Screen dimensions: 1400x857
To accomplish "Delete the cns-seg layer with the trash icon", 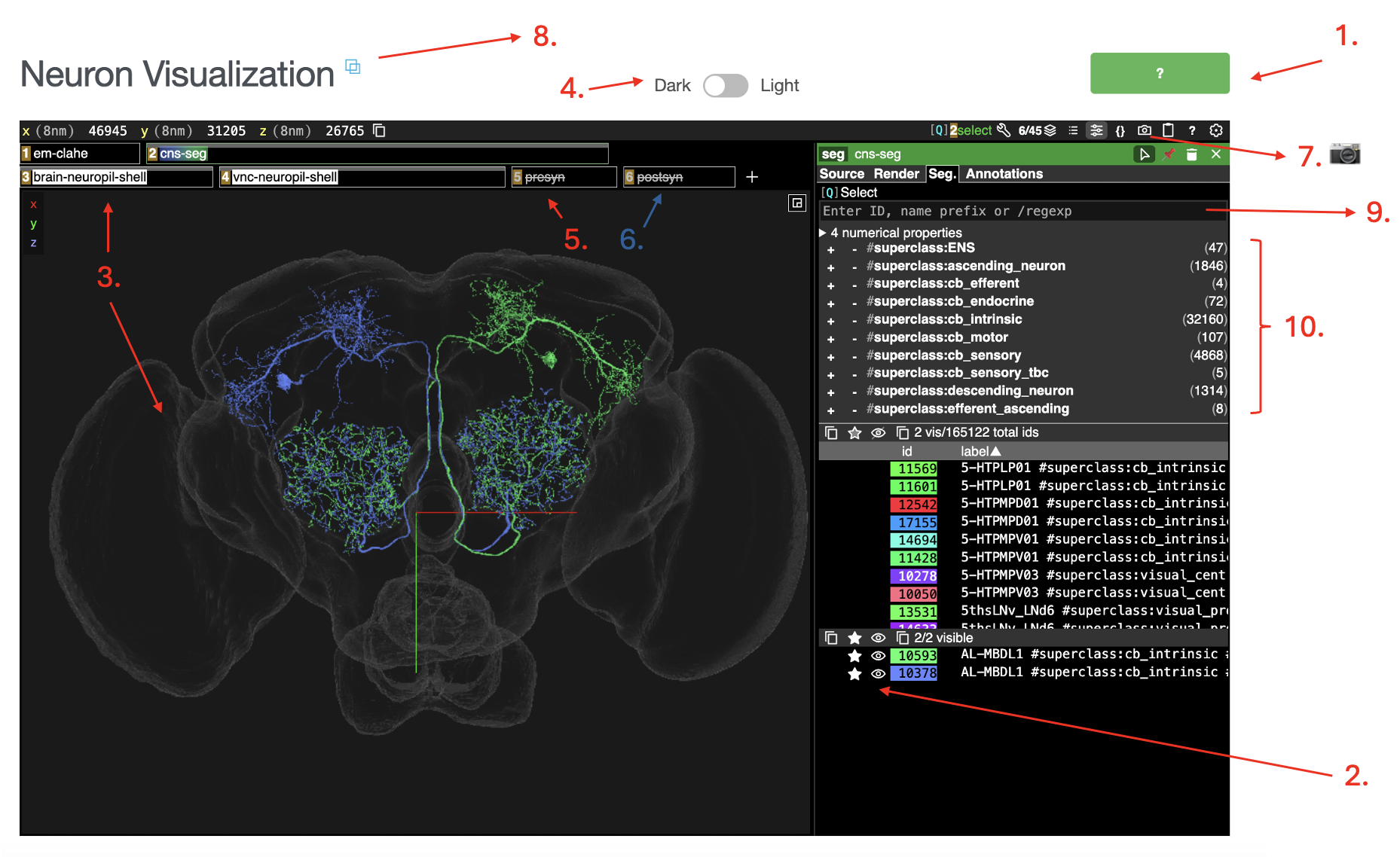I will [1191, 154].
